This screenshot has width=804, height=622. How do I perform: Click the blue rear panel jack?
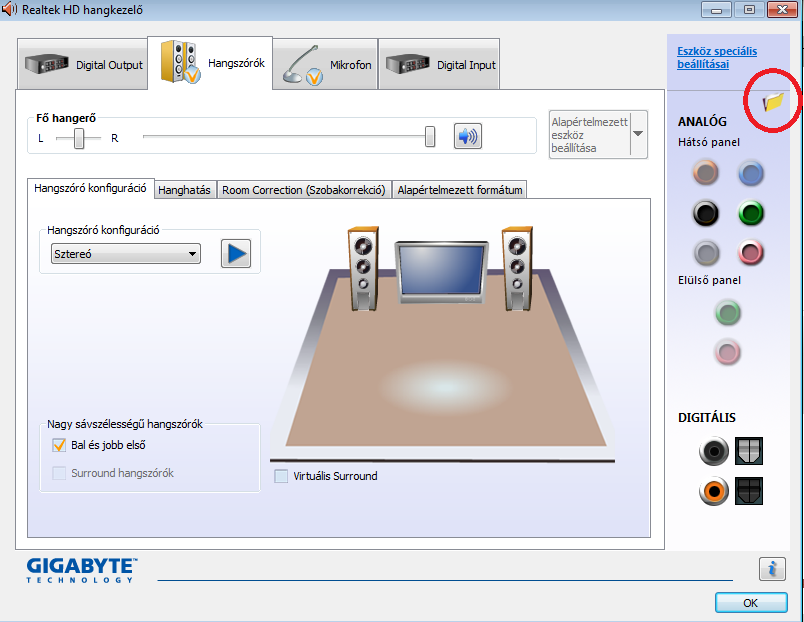[x=751, y=173]
